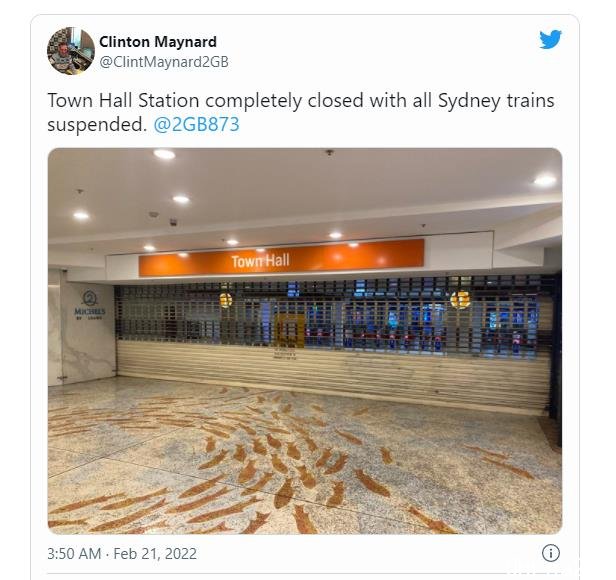Open the Town Hall station photo

[305, 341]
